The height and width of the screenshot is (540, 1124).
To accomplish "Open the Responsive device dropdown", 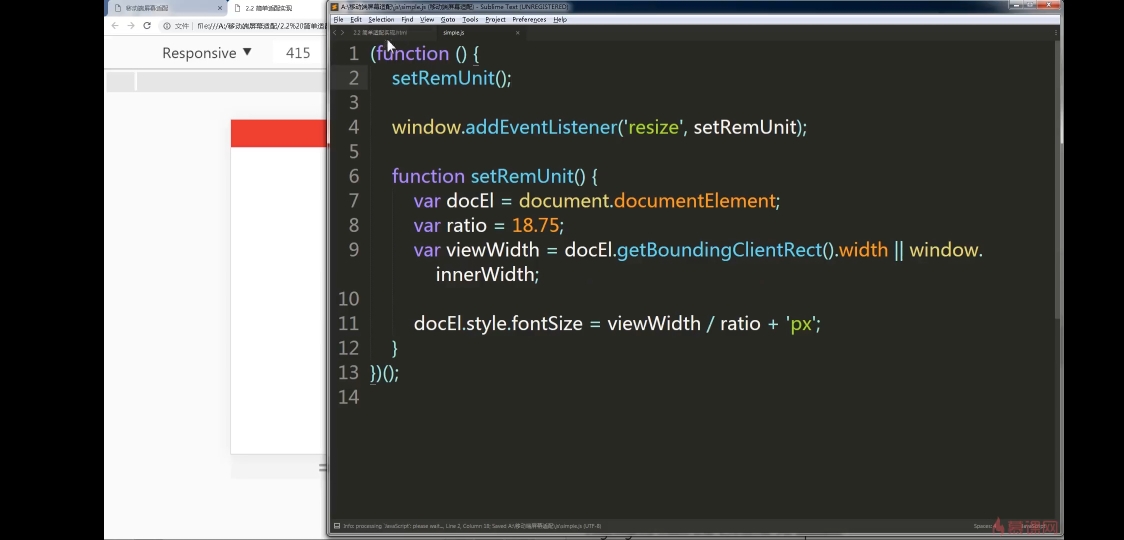I will (x=206, y=53).
